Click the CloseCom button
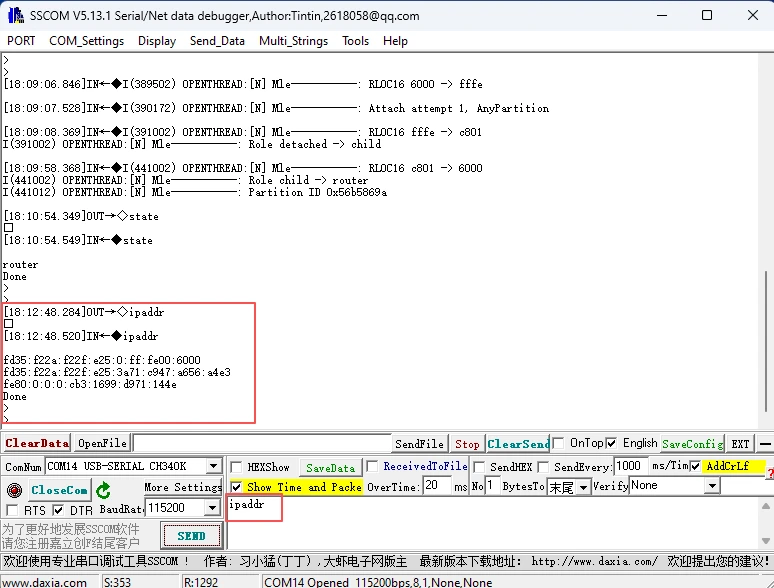Screen dimensions: 774x588 pos(59,490)
